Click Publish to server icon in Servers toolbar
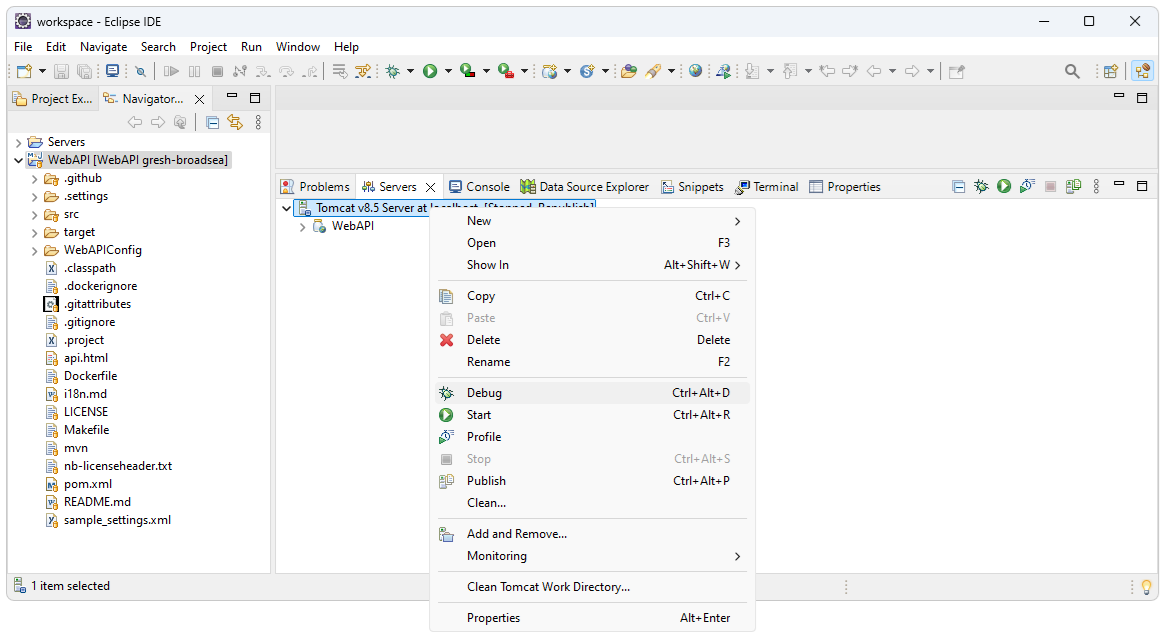 [1073, 187]
